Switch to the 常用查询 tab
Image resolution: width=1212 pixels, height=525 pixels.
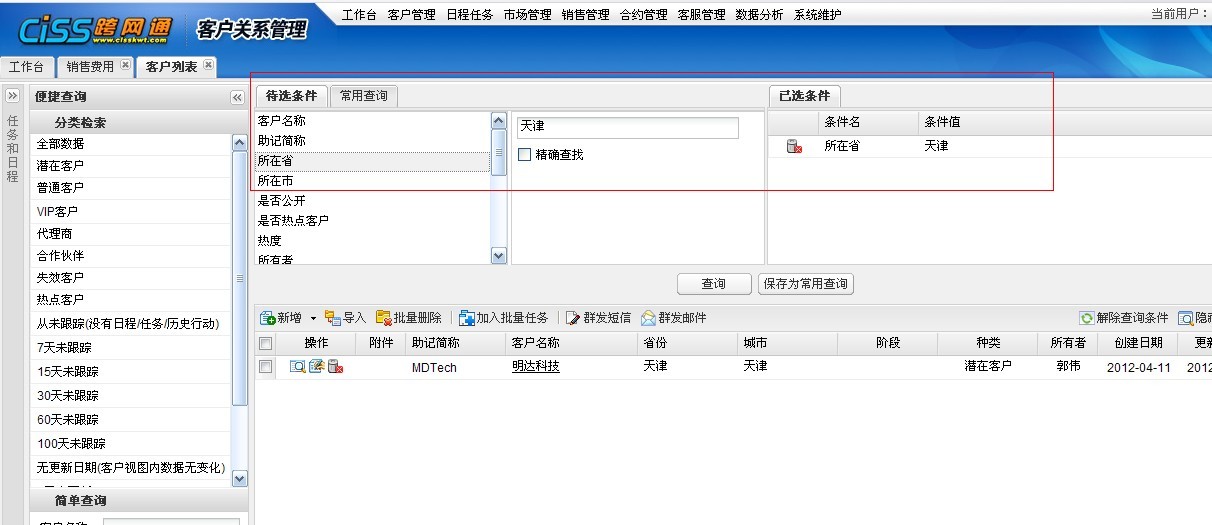tap(363, 96)
